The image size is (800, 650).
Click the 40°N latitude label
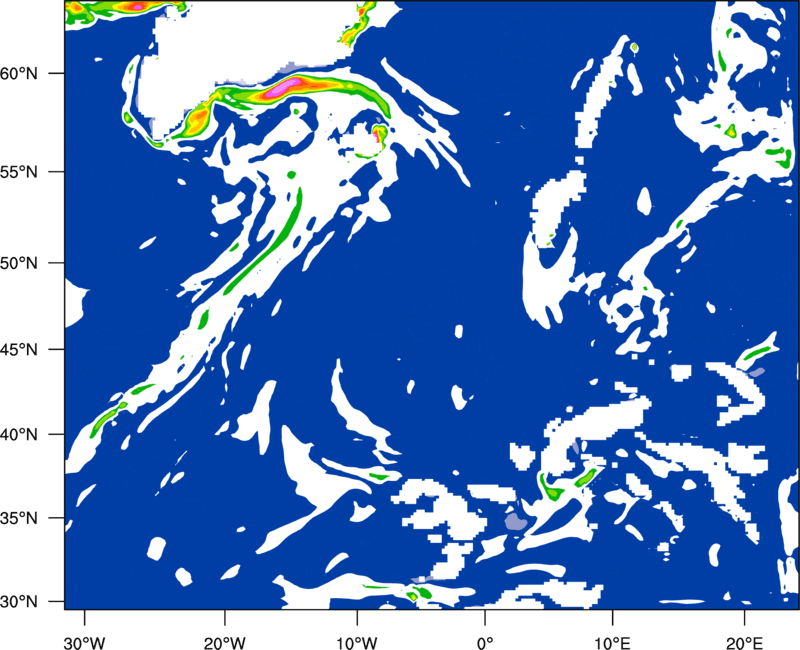pos(19,434)
